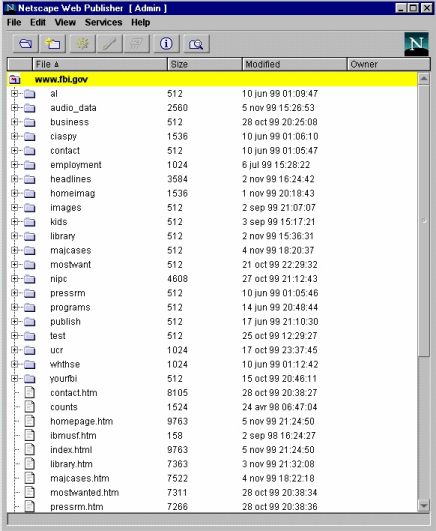Viewport: 436px width, 531px height.
Task: Click the Netscape N logo
Action: coord(416,44)
